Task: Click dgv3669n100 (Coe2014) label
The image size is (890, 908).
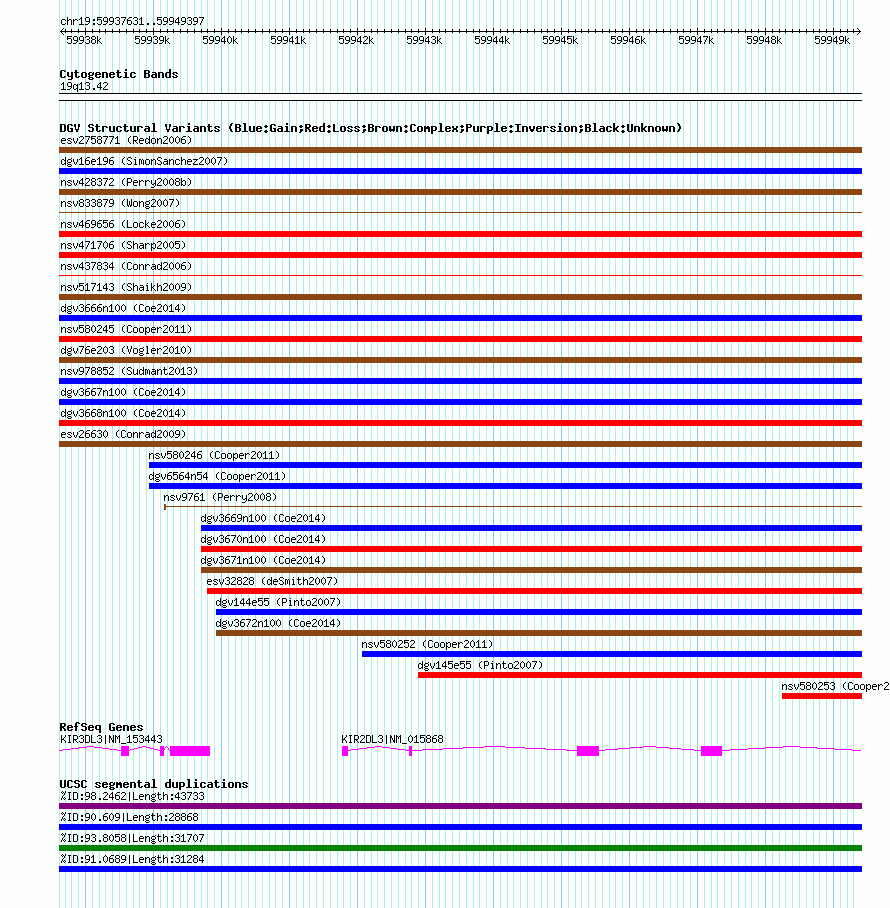Action: 263,518
